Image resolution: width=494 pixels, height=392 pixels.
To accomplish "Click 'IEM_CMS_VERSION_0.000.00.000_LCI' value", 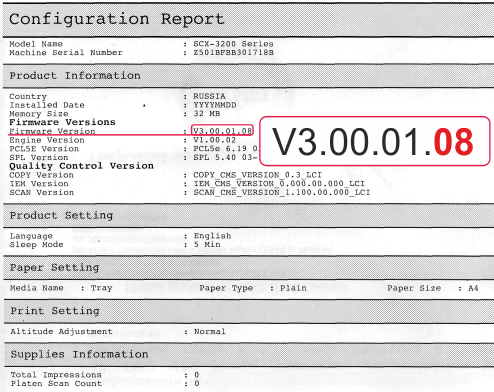I will [x=279, y=184].
